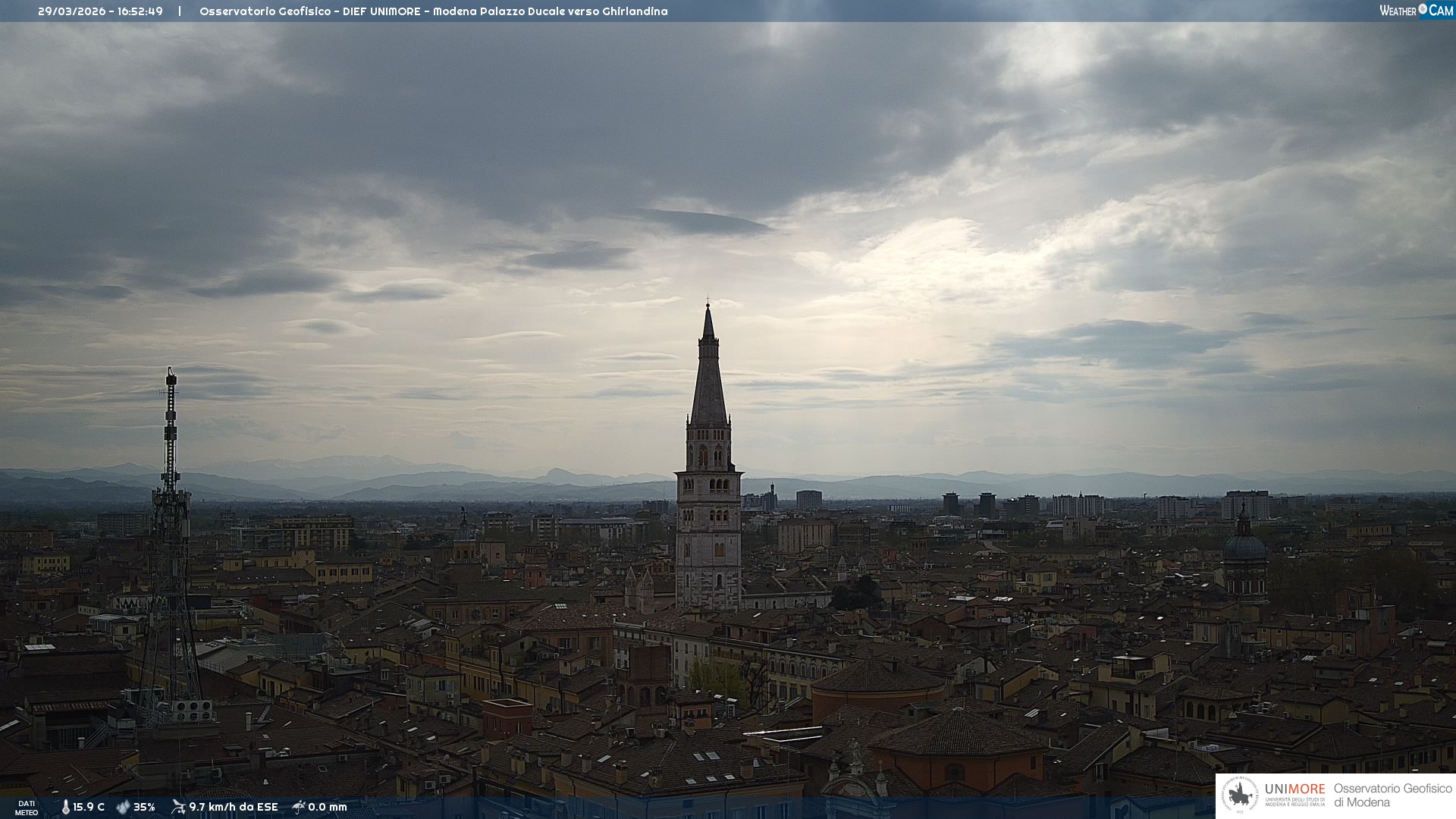This screenshot has height=819, width=1456.
Task: Click the thermometer temperature icon
Action: pyautogui.click(x=66, y=807)
